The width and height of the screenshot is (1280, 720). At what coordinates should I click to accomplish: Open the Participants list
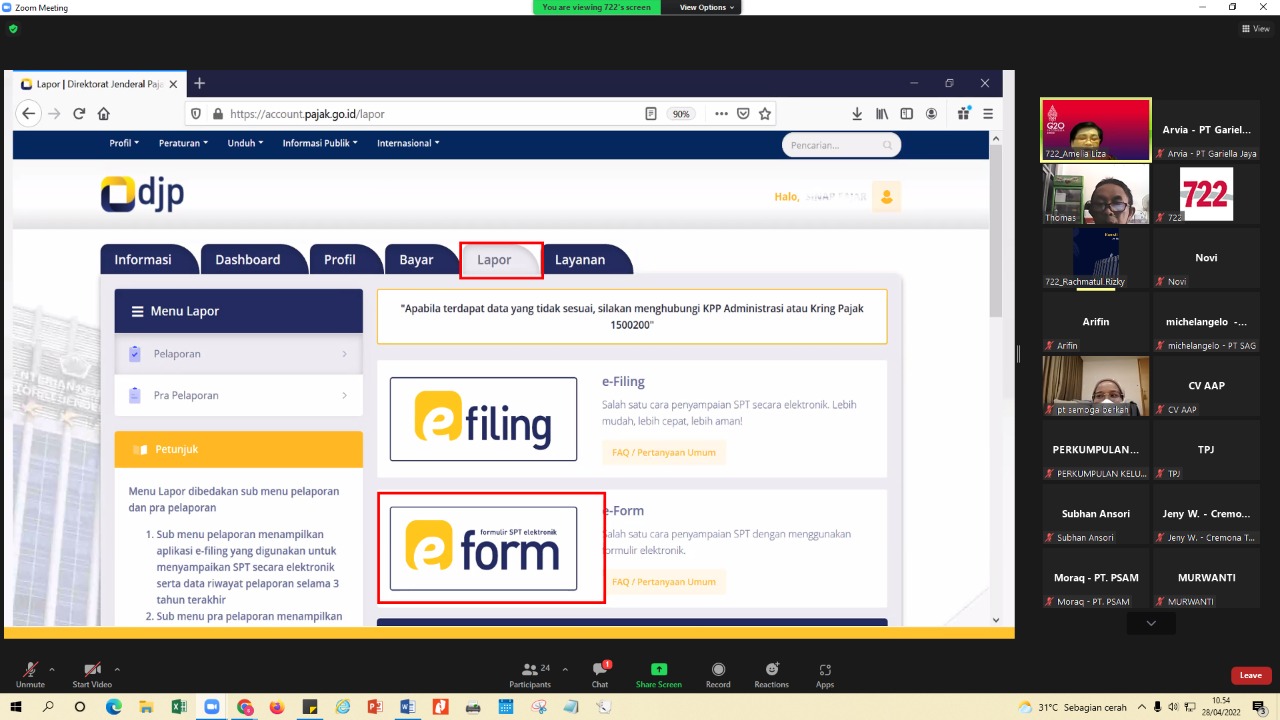(530, 674)
